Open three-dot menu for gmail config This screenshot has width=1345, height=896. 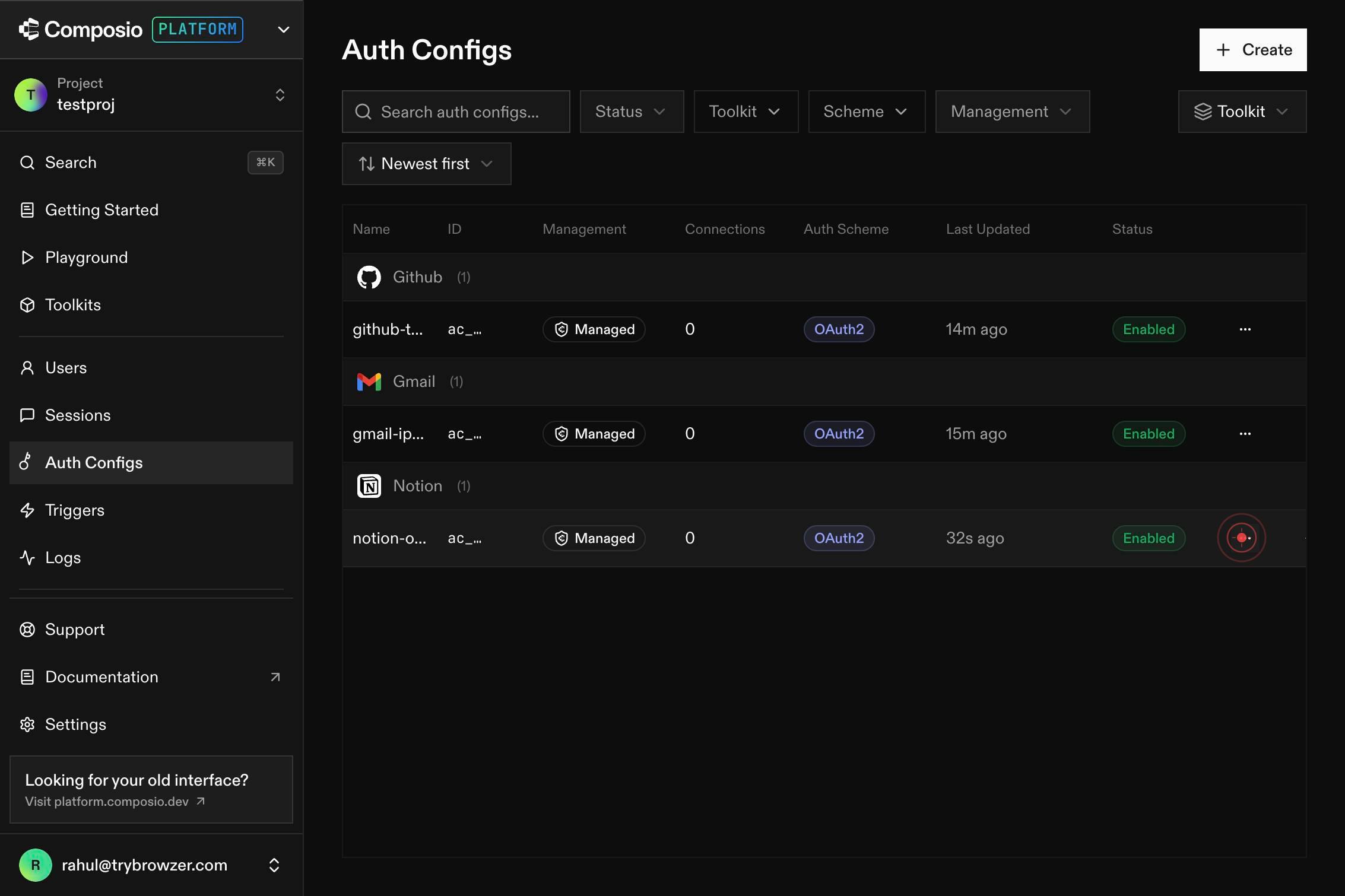(x=1245, y=434)
